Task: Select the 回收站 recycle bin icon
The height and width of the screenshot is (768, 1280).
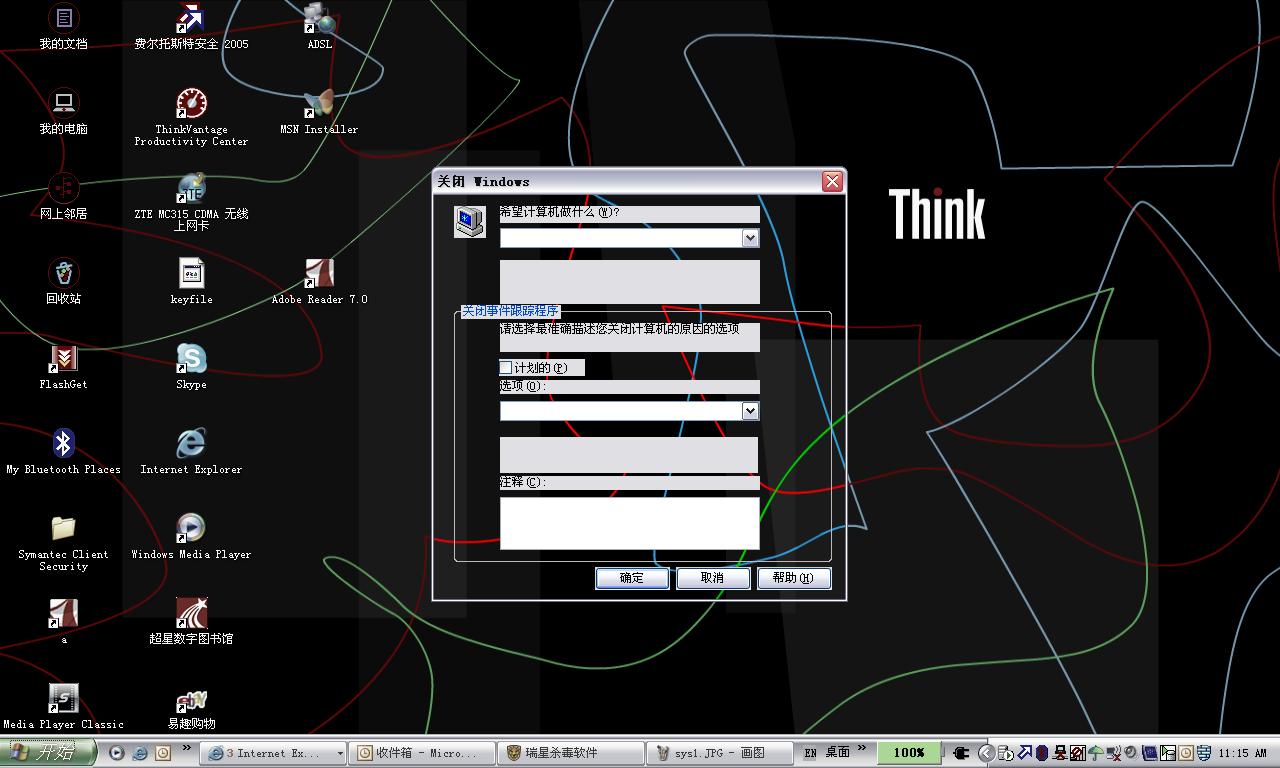Action: (x=63, y=281)
